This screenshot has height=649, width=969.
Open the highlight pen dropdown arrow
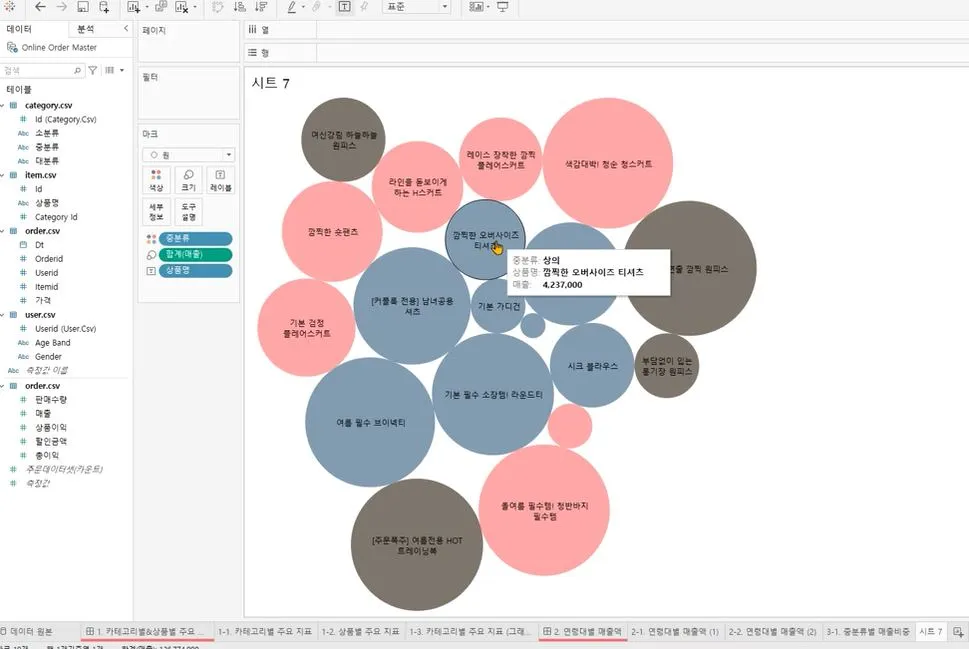click(303, 7)
